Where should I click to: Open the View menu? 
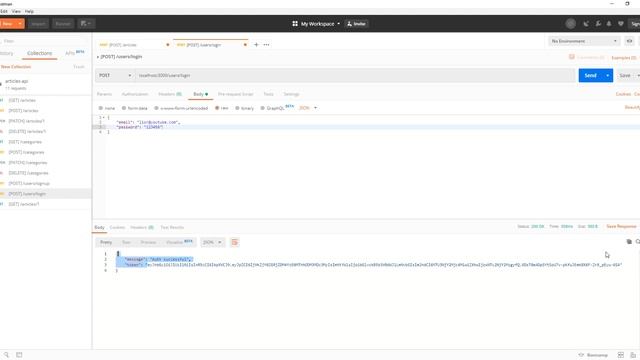(16, 11)
